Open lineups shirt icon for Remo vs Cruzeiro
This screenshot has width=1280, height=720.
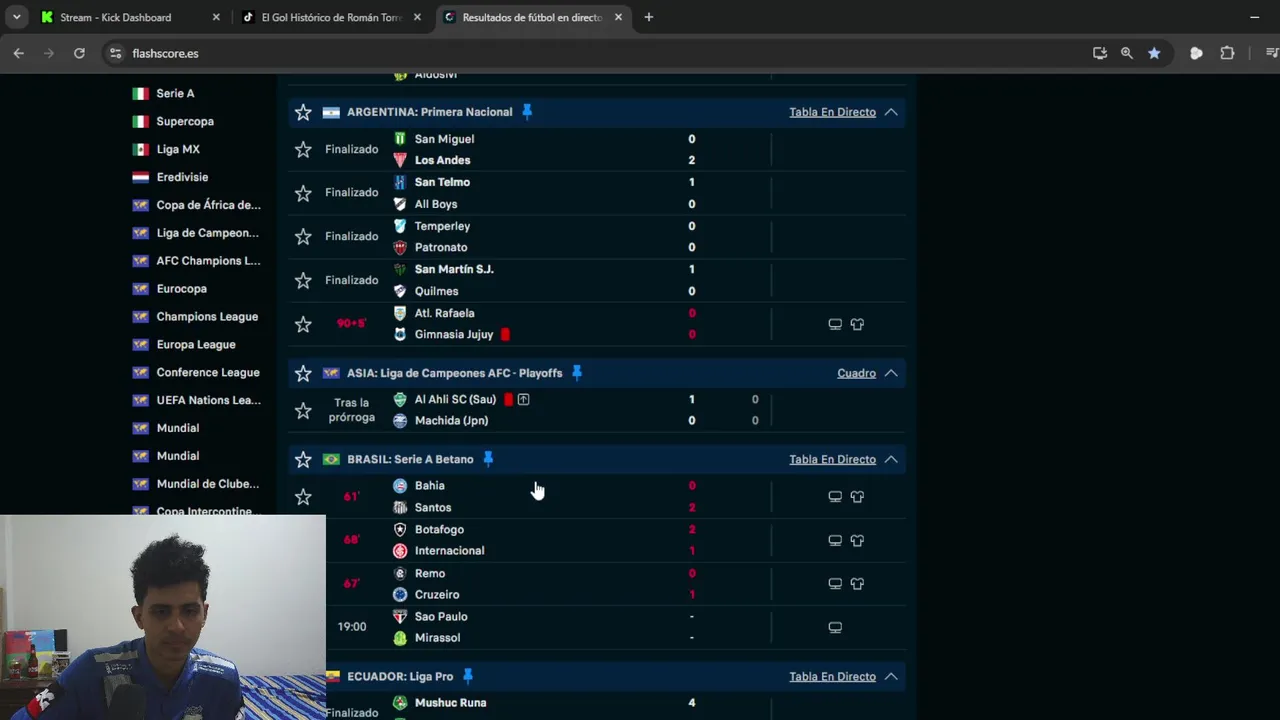click(x=857, y=584)
